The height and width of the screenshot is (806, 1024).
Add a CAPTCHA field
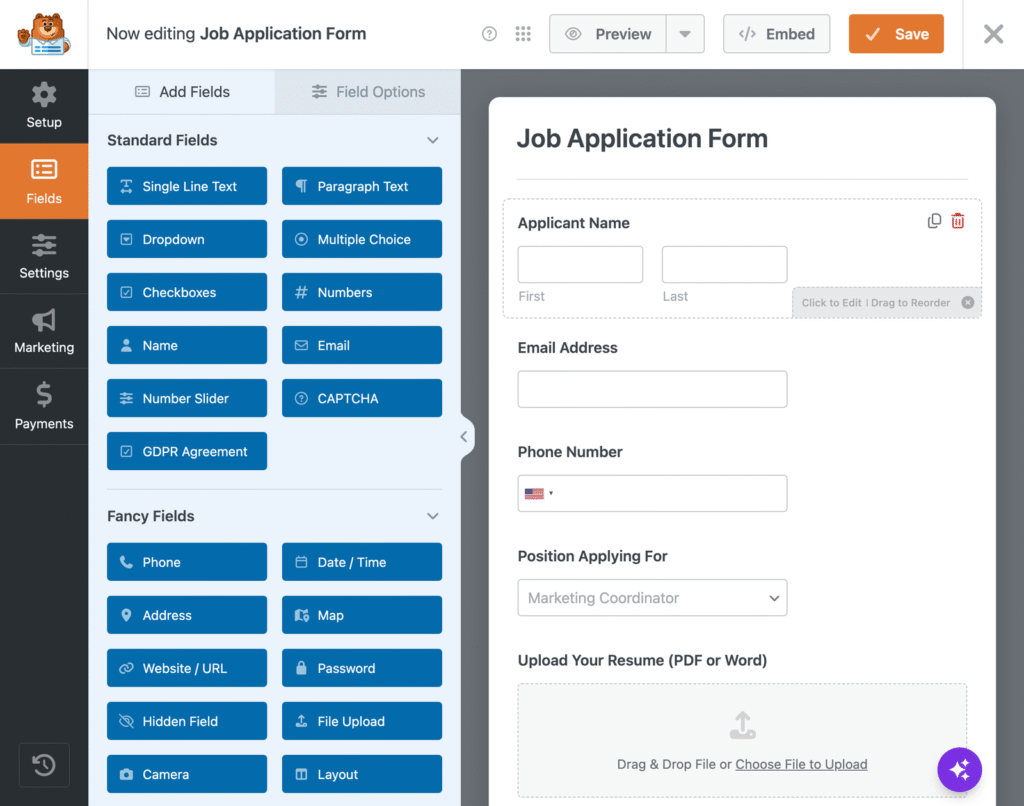362,398
